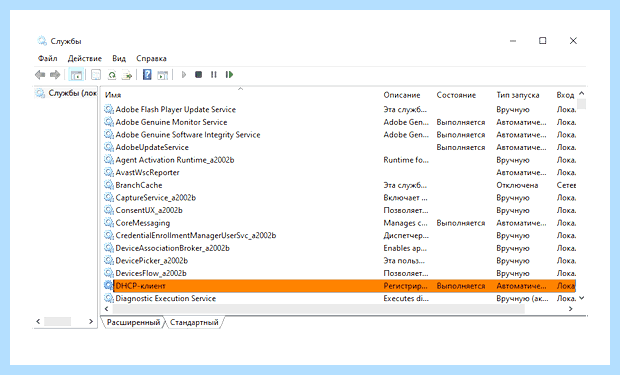Click Вручную (ак... startup type of Diagnostic Execution Service

coord(522,298)
